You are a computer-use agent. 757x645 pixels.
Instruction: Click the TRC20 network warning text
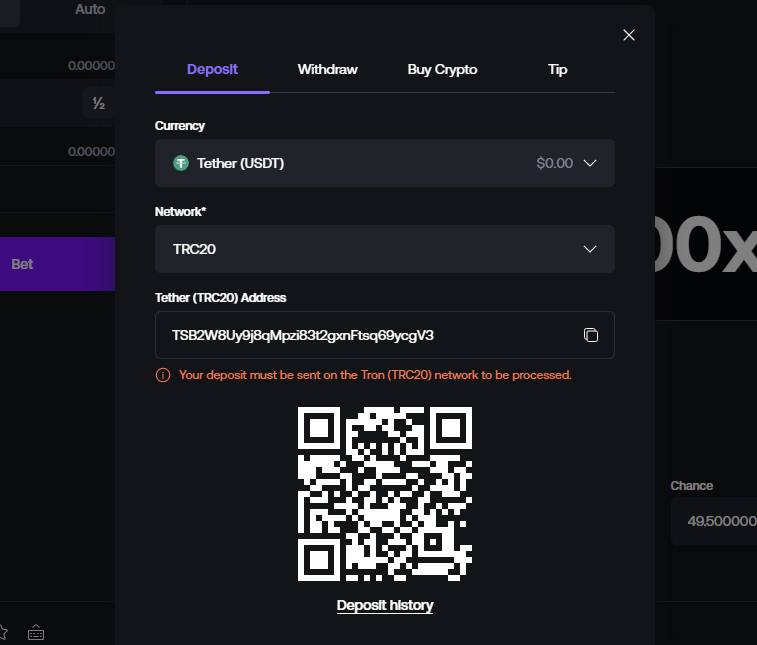[x=375, y=375]
